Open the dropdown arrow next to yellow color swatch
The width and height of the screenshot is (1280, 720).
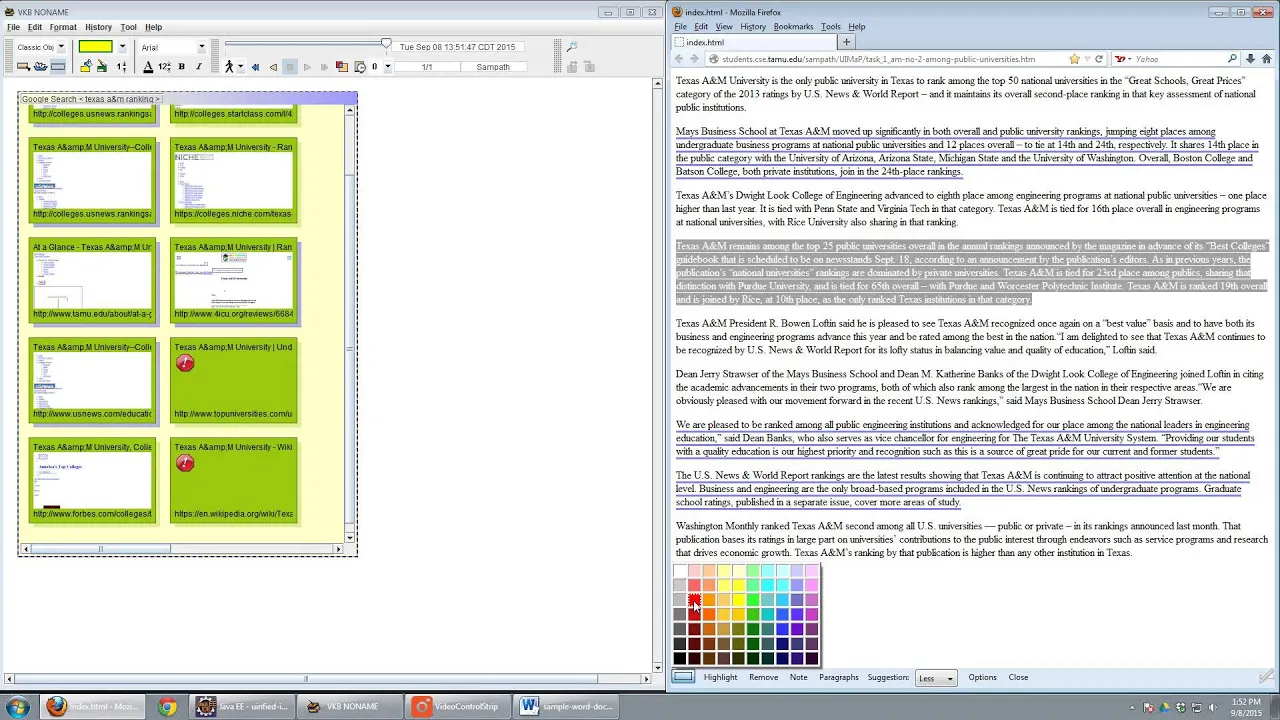click(122, 47)
